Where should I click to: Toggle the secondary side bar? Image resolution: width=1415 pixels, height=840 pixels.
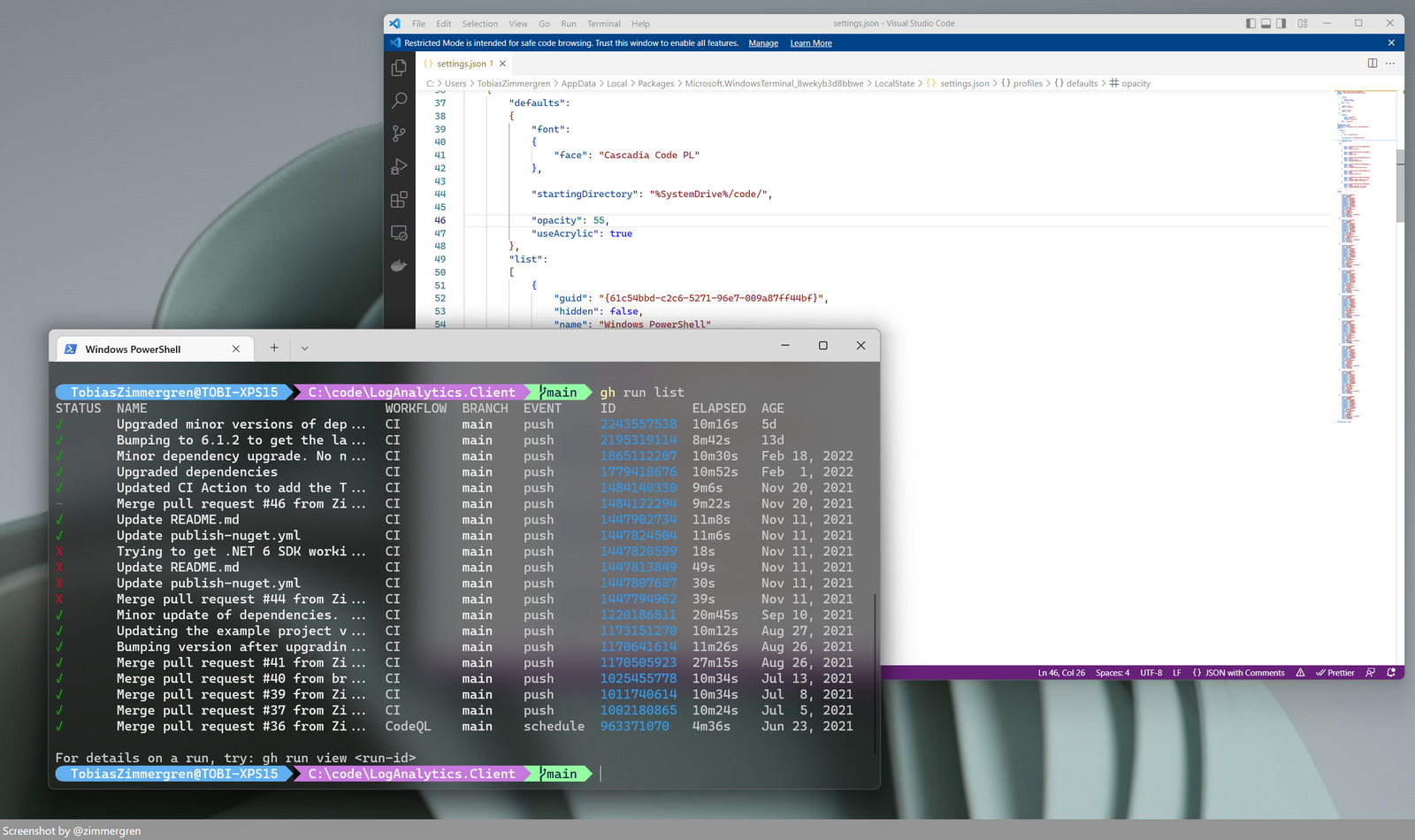(x=1280, y=23)
